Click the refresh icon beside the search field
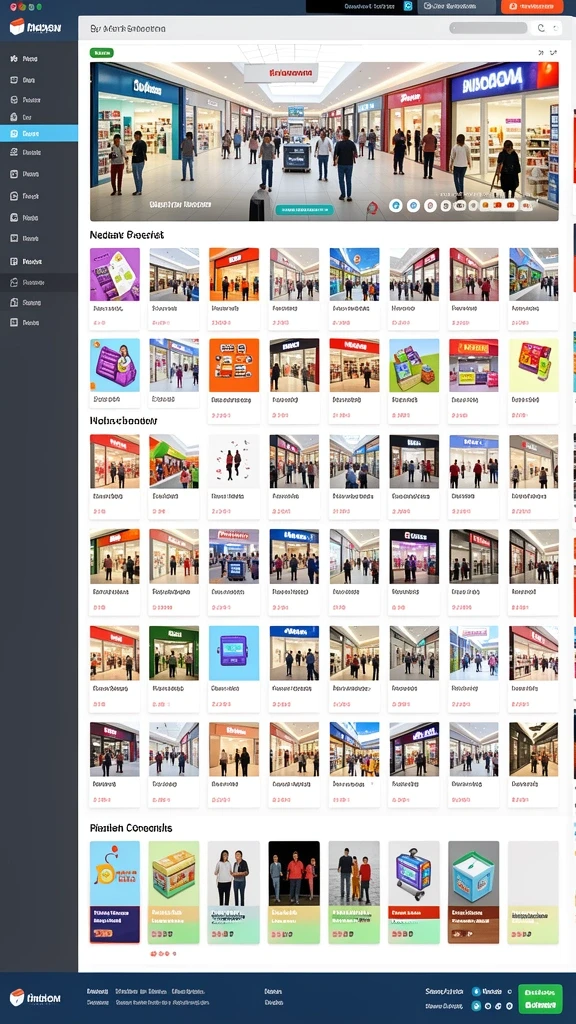The height and width of the screenshot is (1024, 576). pos(541,28)
